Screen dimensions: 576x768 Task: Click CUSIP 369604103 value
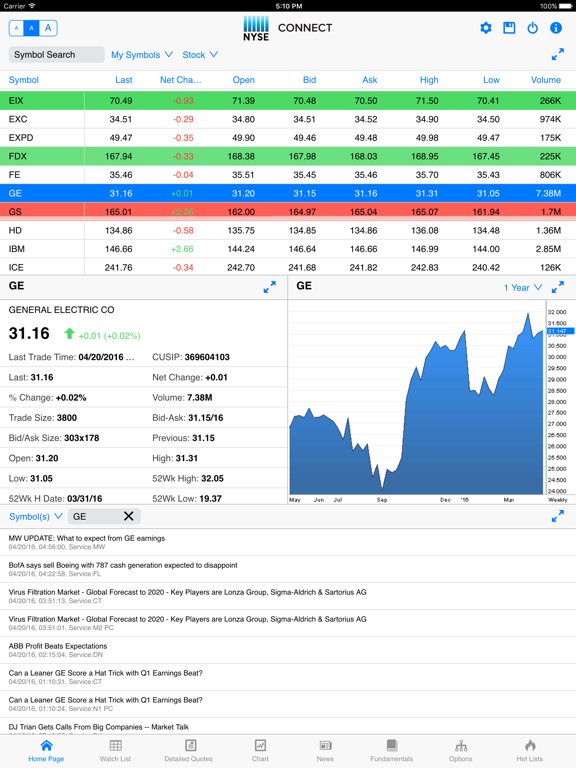tap(207, 357)
